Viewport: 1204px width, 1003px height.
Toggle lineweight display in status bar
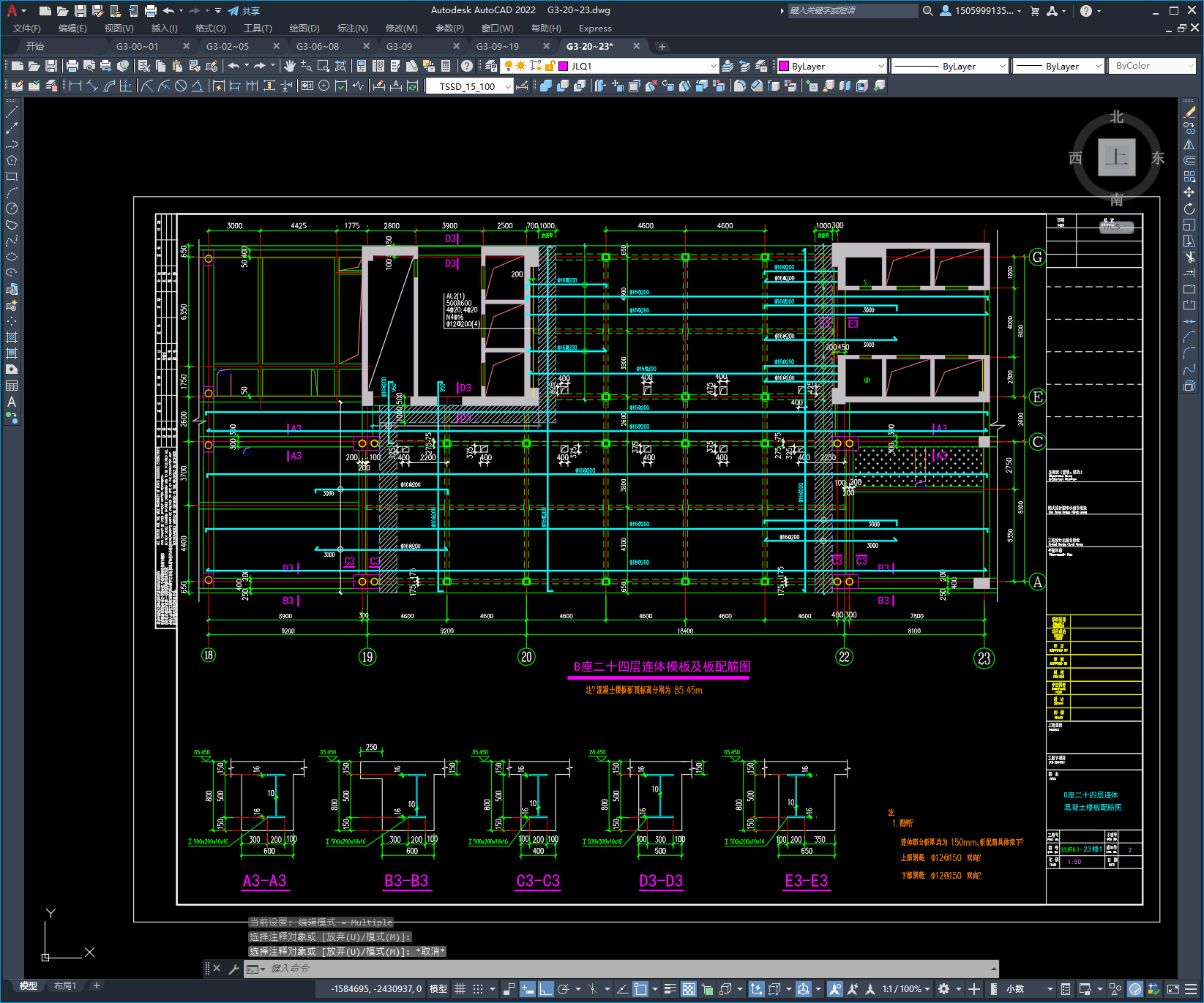pos(670,989)
